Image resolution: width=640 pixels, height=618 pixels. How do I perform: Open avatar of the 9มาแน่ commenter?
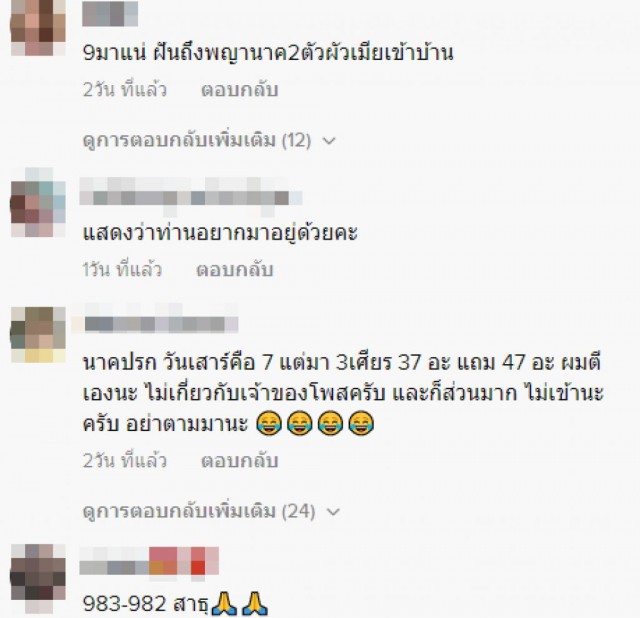(x=38, y=28)
